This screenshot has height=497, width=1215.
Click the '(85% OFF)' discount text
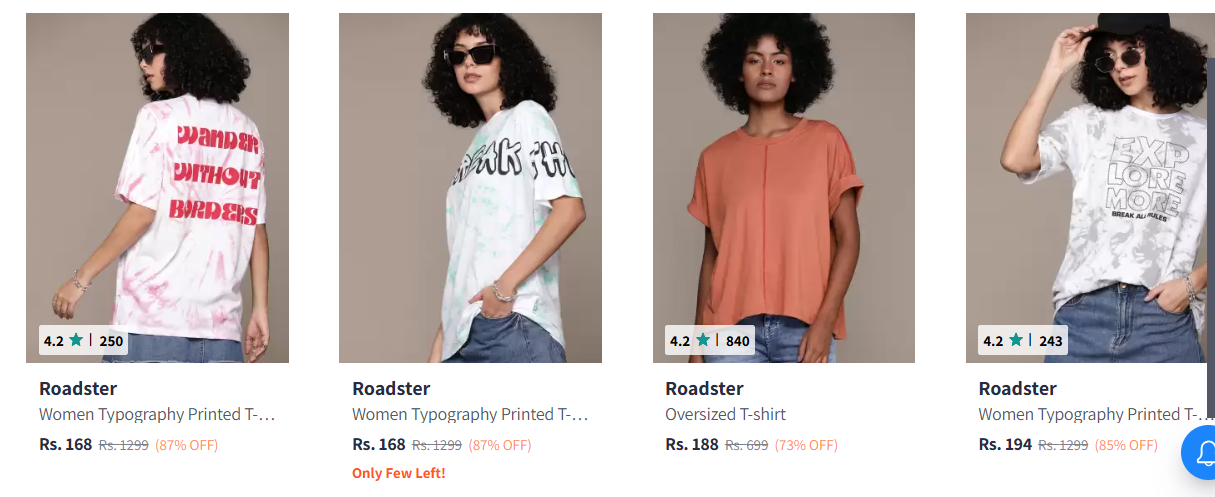(x=1126, y=445)
